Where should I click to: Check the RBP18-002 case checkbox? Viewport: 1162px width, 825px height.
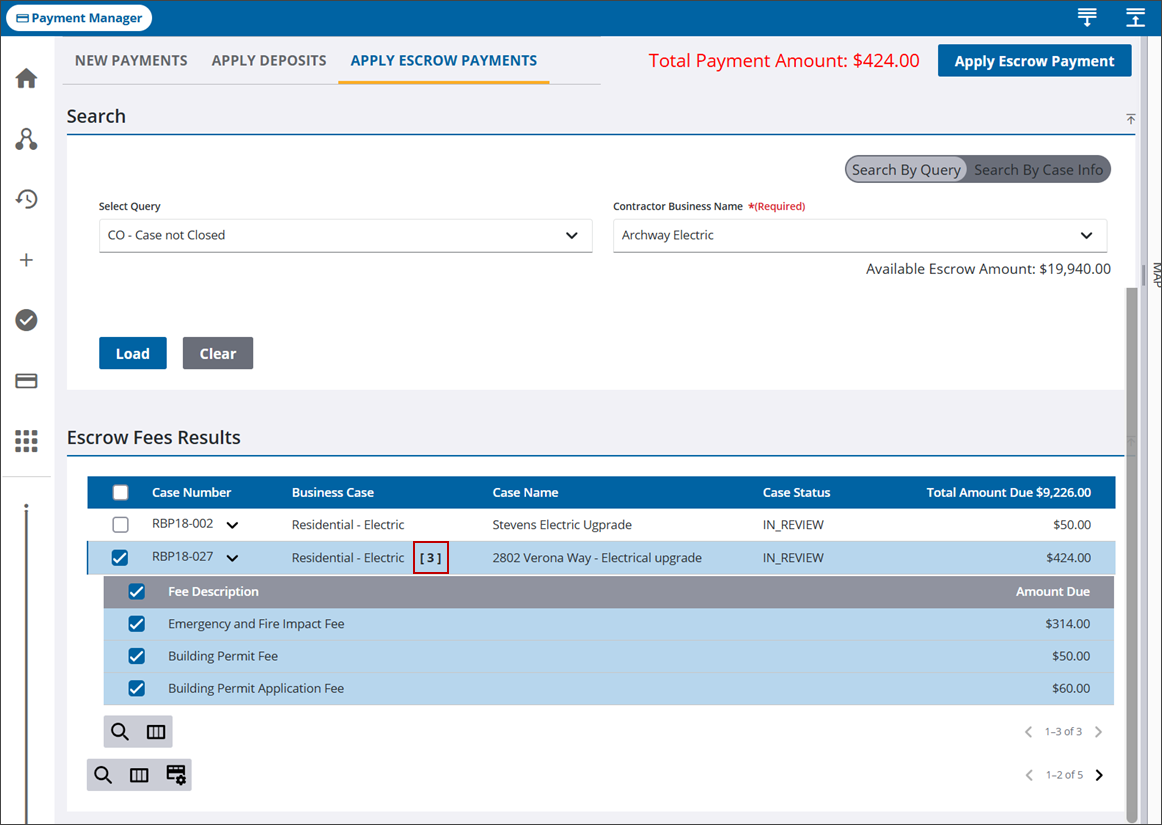click(x=120, y=525)
